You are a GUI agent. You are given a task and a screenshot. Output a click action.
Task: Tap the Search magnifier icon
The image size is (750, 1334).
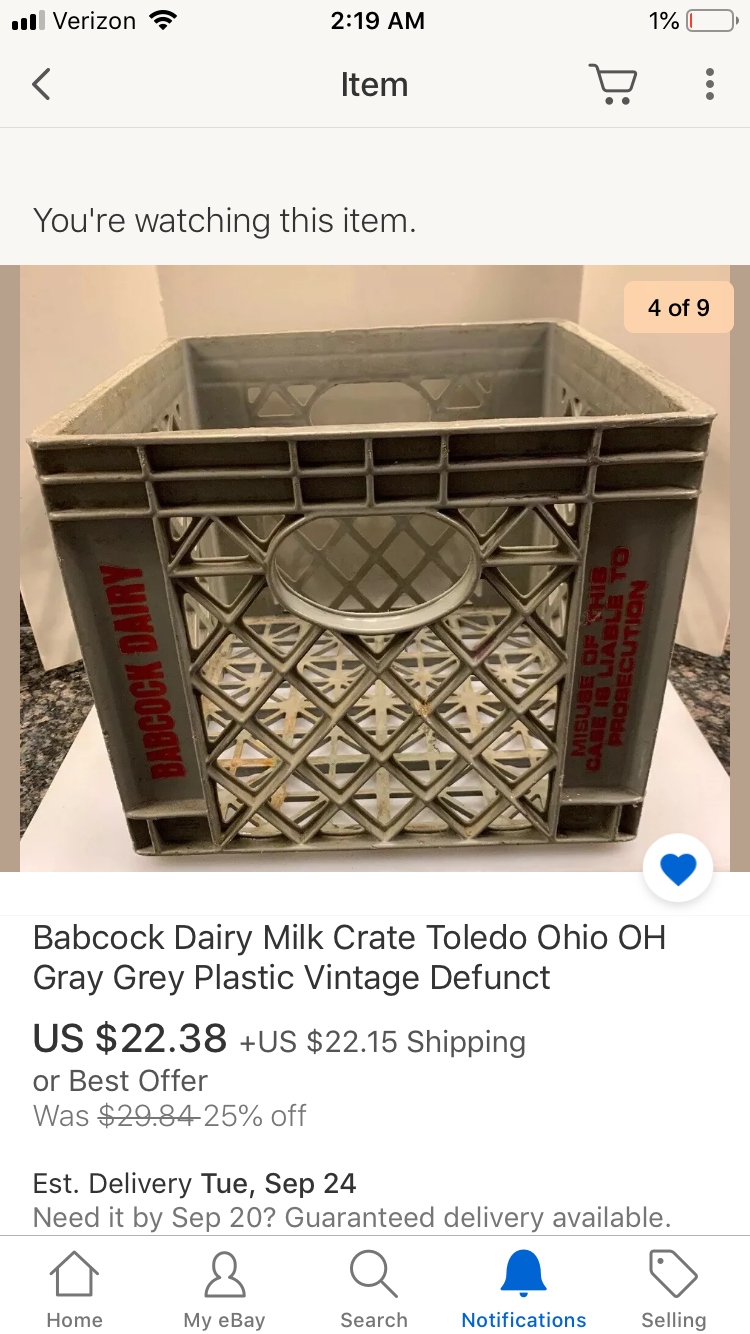click(x=374, y=1274)
